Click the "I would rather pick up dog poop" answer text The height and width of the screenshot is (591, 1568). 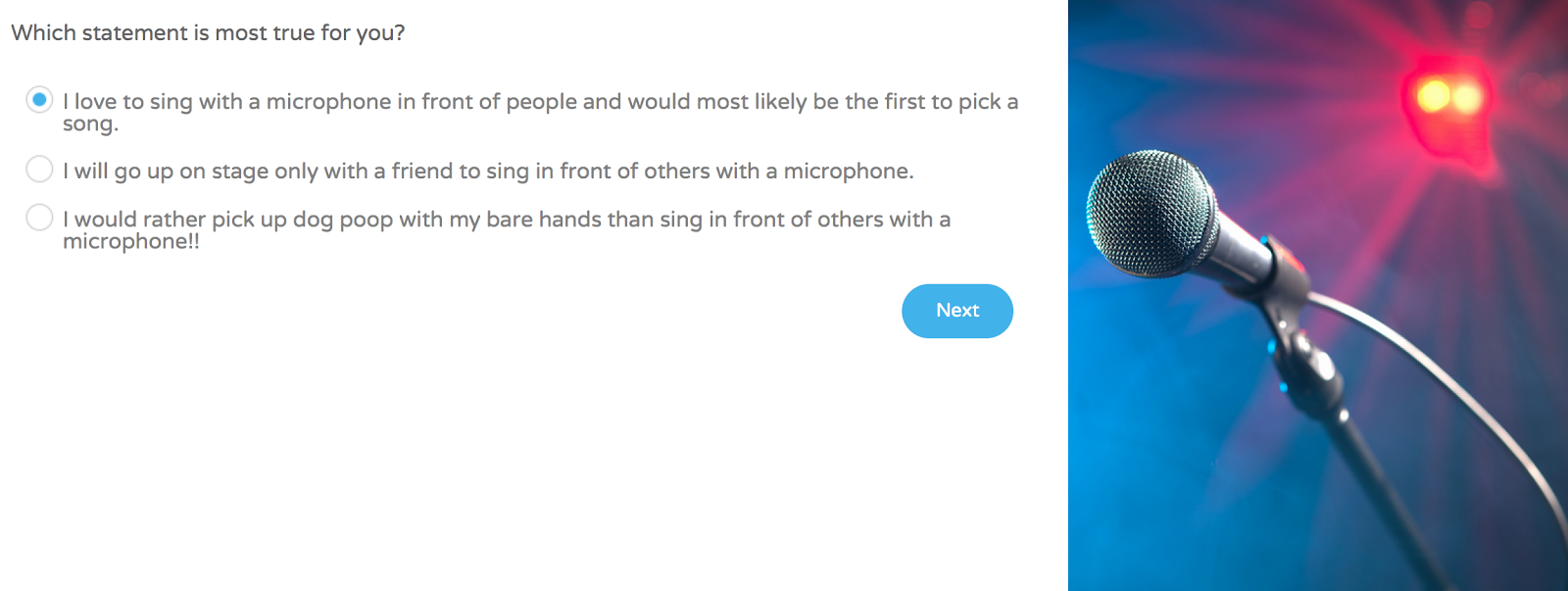click(x=507, y=229)
